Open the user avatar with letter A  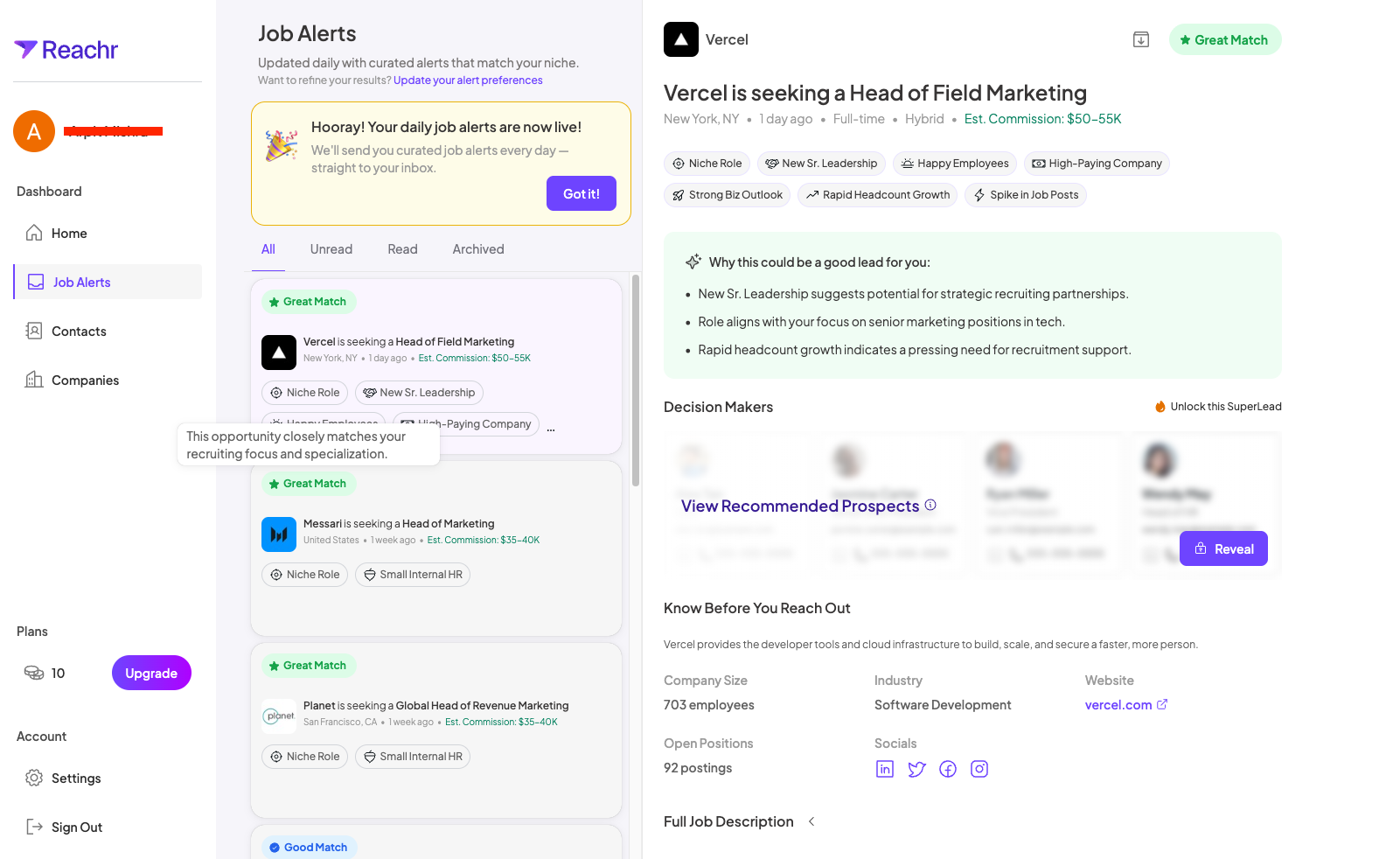[x=34, y=131]
